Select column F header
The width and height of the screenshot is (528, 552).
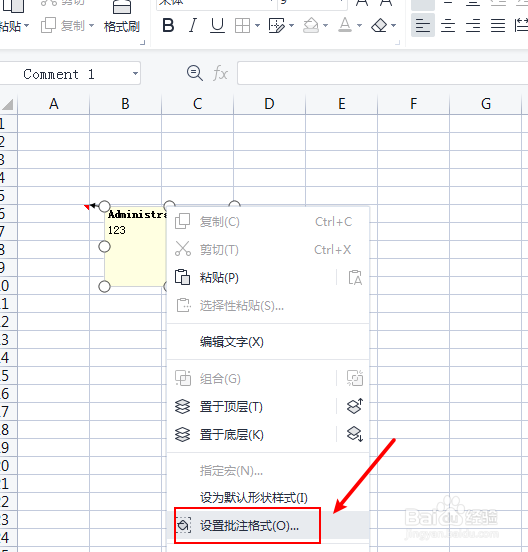click(414, 104)
